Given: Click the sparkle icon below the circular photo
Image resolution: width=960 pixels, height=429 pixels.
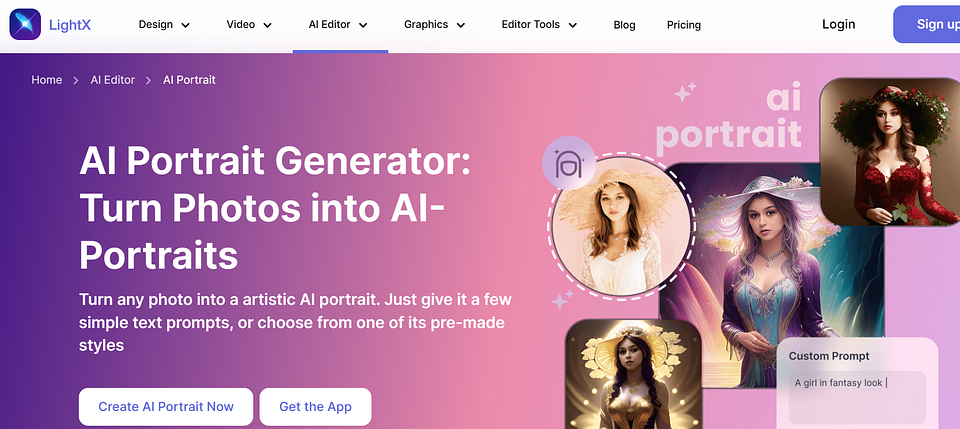Looking at the screenshot, I should 562,299.
